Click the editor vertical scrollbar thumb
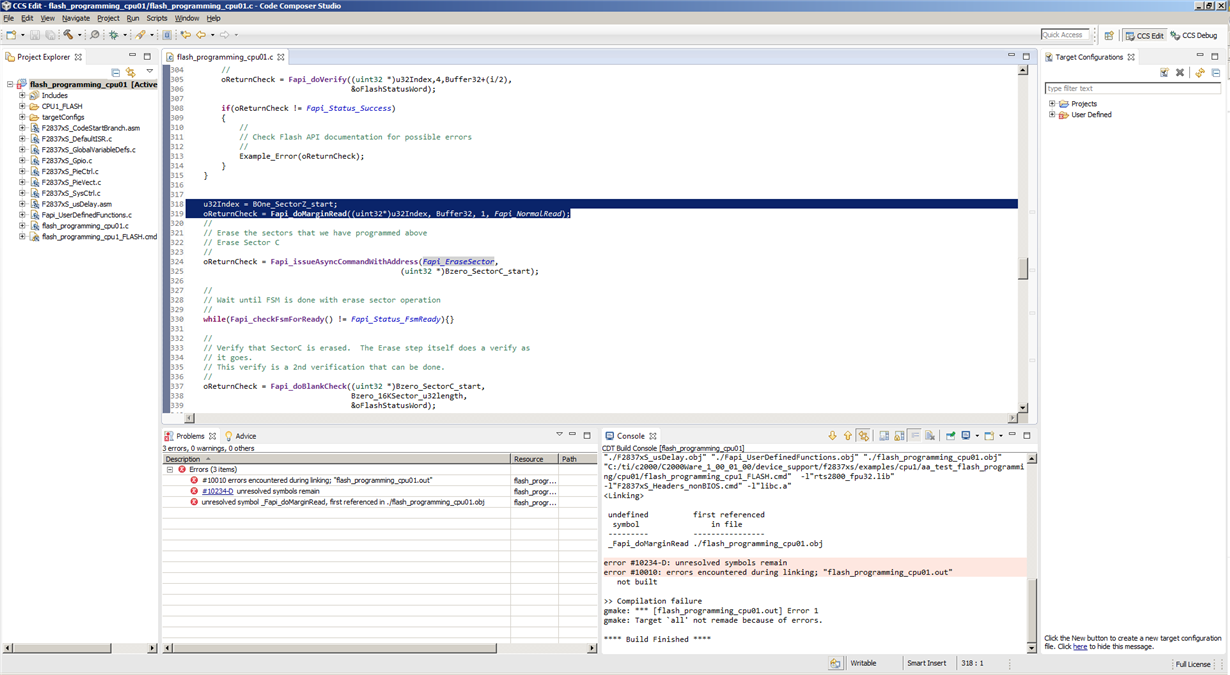 coord(1023,268)
